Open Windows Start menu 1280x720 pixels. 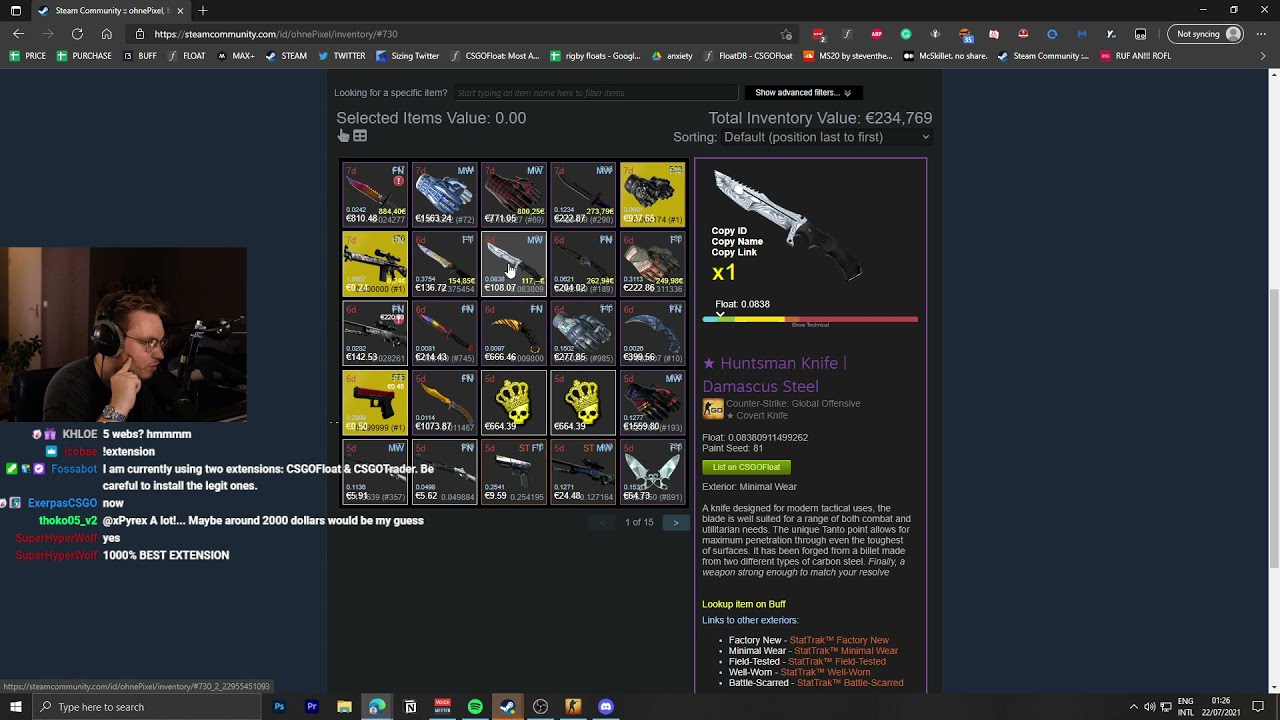(16, 707)
